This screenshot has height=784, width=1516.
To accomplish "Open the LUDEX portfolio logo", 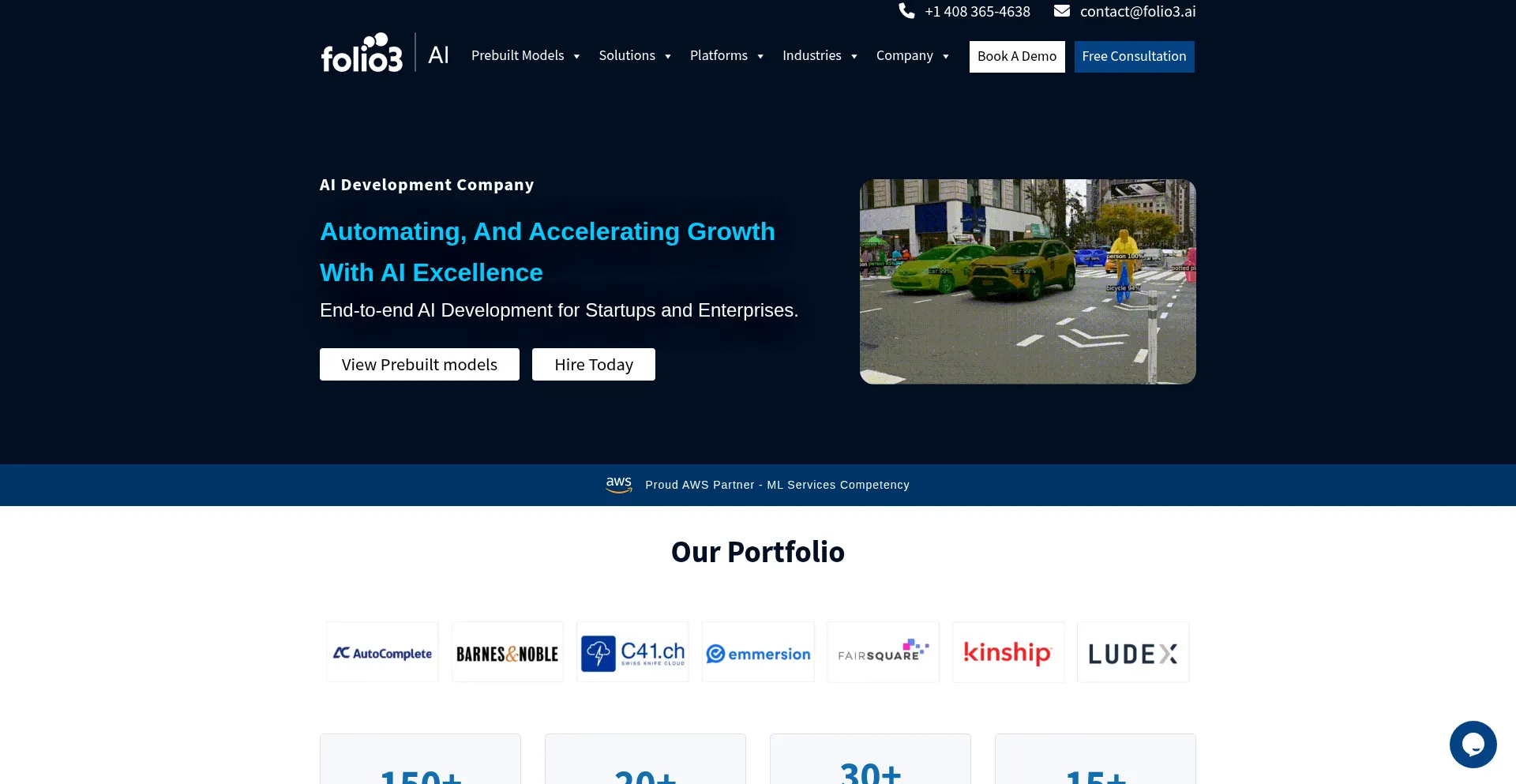I will 1132,652.
